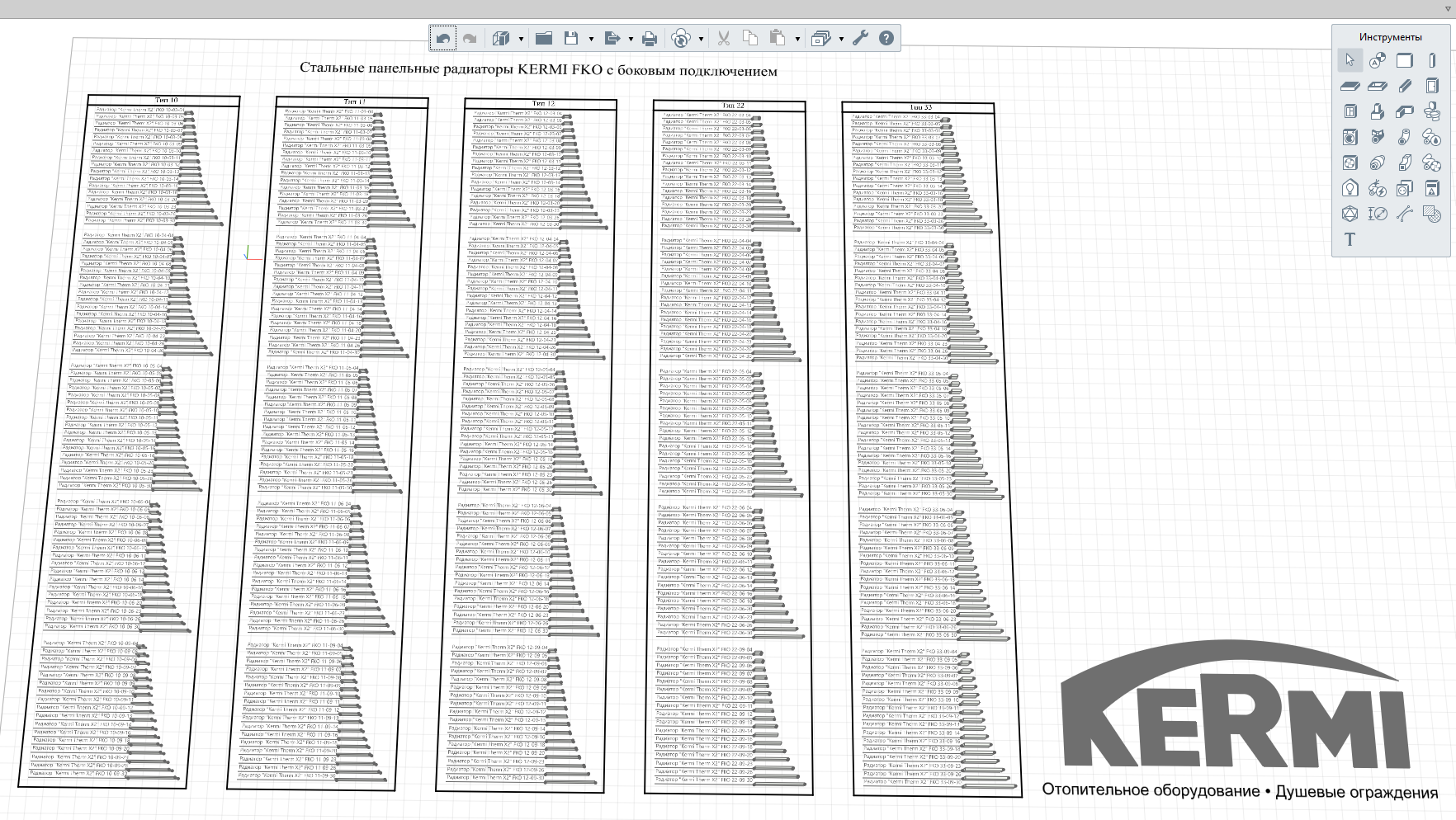Viewport: 1456px width, 820px height.
Task: Open settings via the wrench icon
Action: point(860,39)
